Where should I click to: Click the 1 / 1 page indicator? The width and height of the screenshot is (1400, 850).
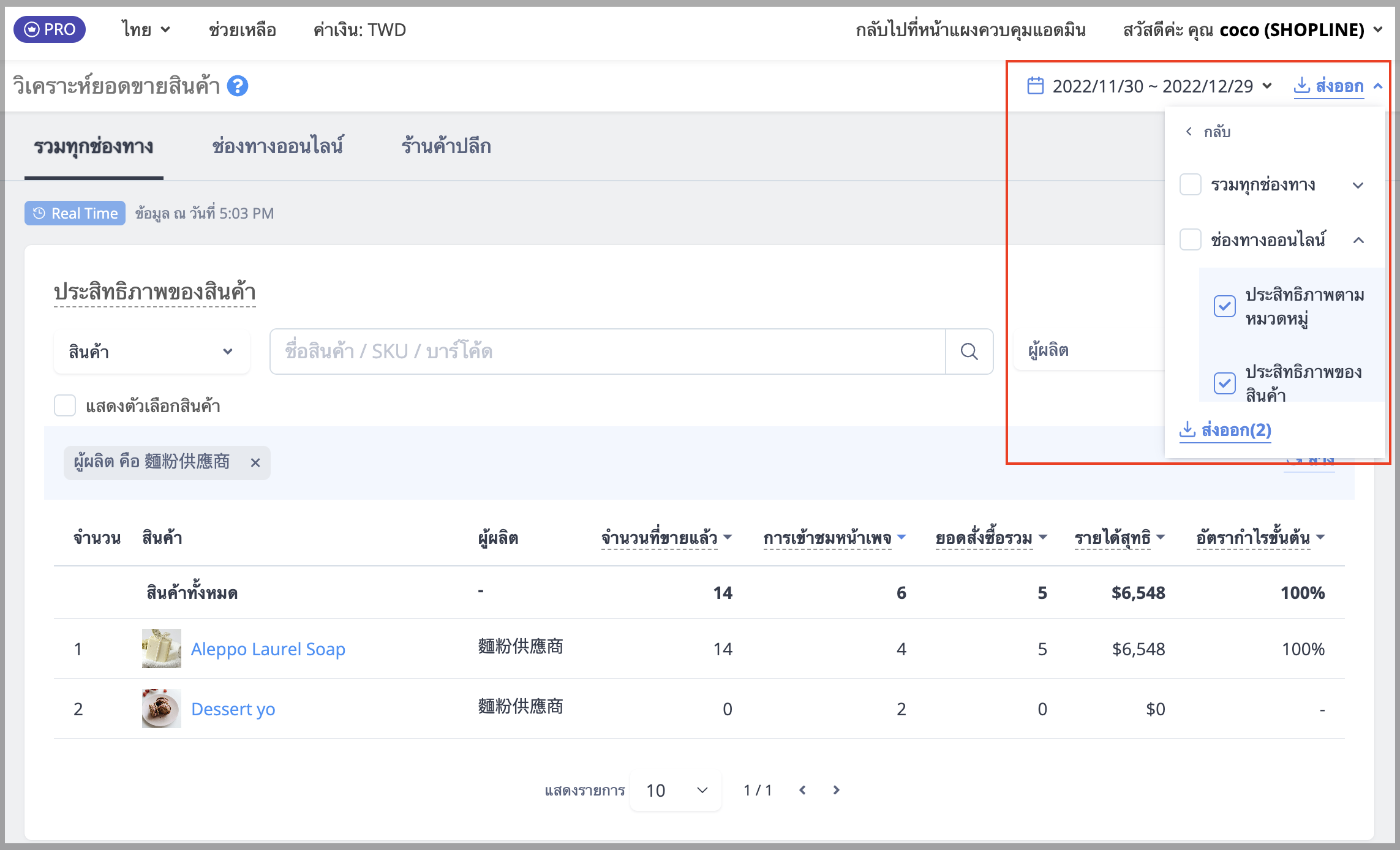pyautogui.click(x=758, y=790)
